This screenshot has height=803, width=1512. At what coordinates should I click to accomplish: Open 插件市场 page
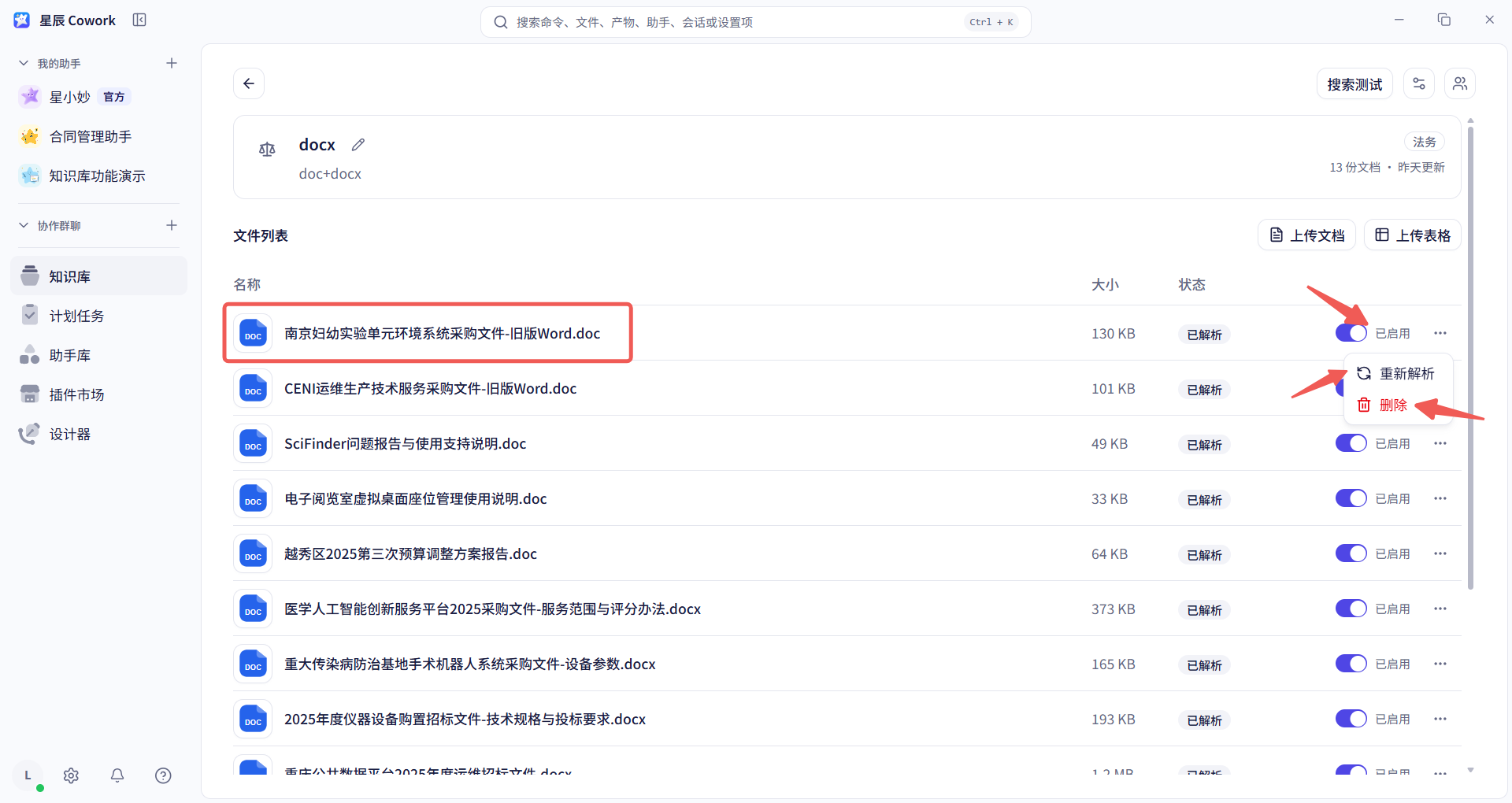click(98, 394)
